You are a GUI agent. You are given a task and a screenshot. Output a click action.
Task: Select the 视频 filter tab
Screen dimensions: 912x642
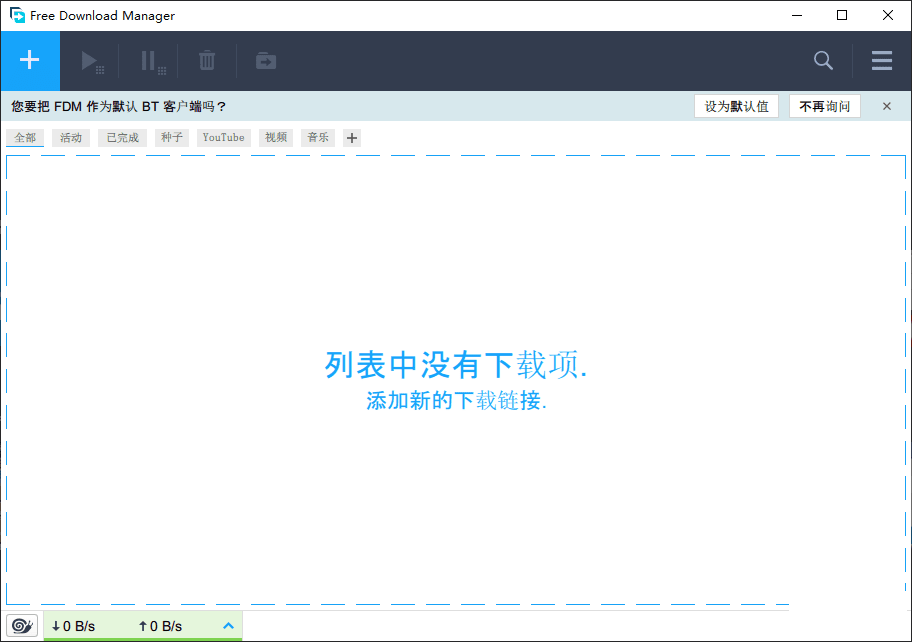276,138
